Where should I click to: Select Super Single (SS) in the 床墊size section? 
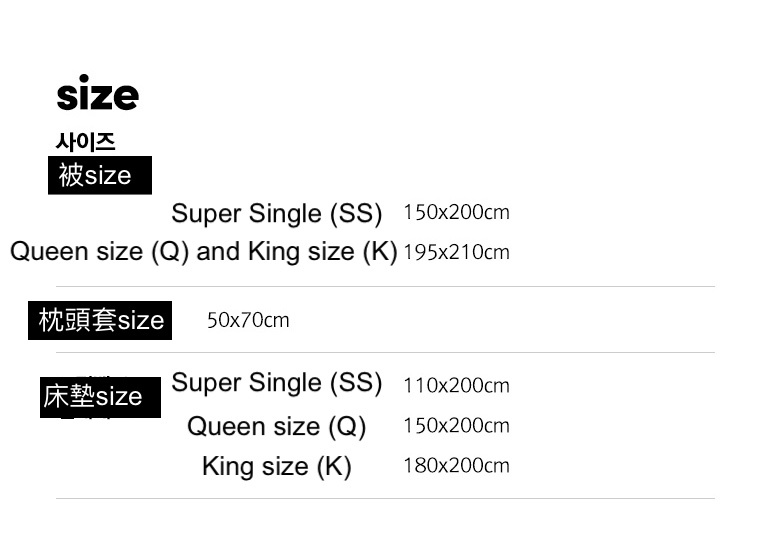pos(276,382)
